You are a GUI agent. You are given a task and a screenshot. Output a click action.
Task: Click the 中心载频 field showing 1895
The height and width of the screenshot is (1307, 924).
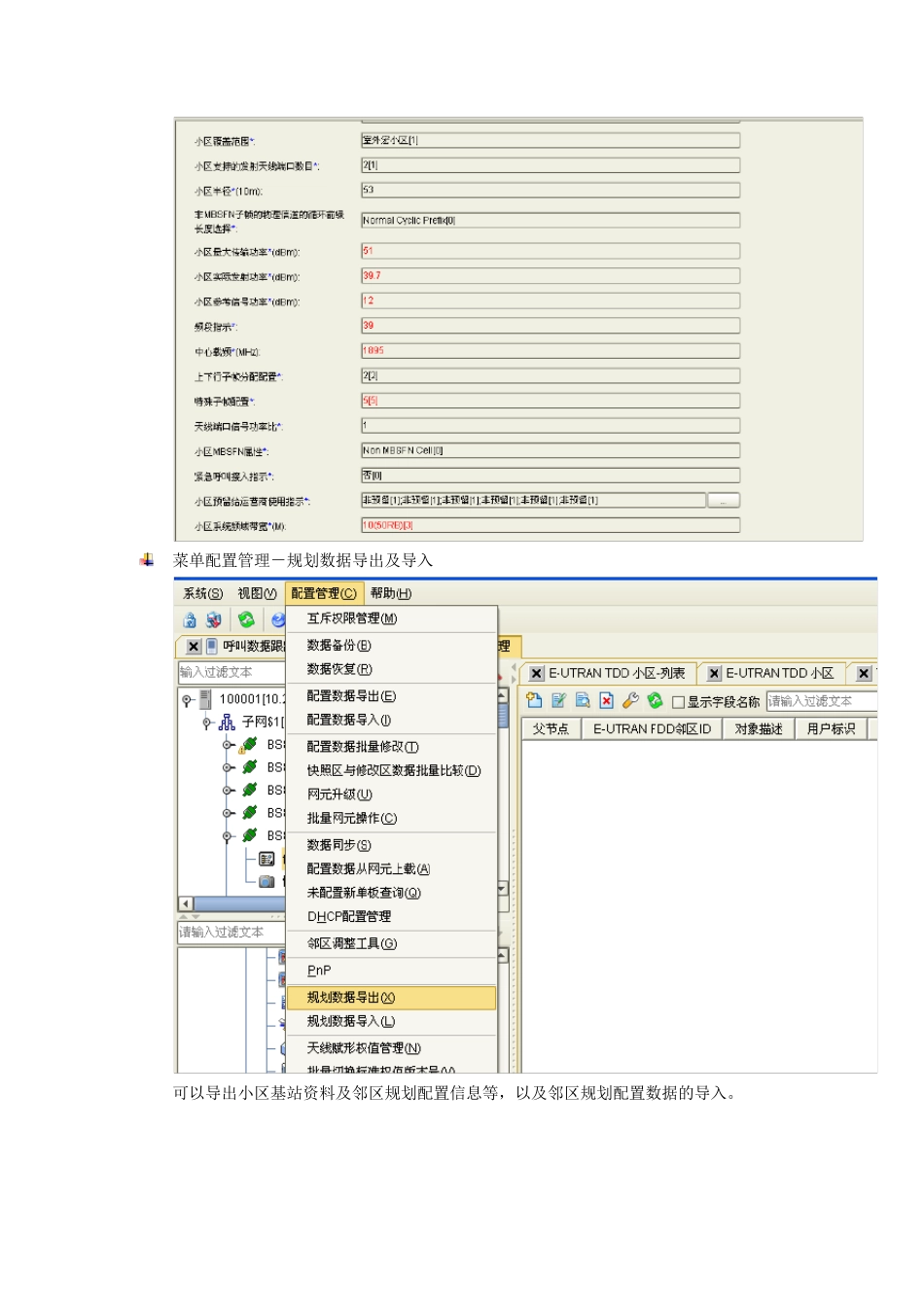click(551, 351)
